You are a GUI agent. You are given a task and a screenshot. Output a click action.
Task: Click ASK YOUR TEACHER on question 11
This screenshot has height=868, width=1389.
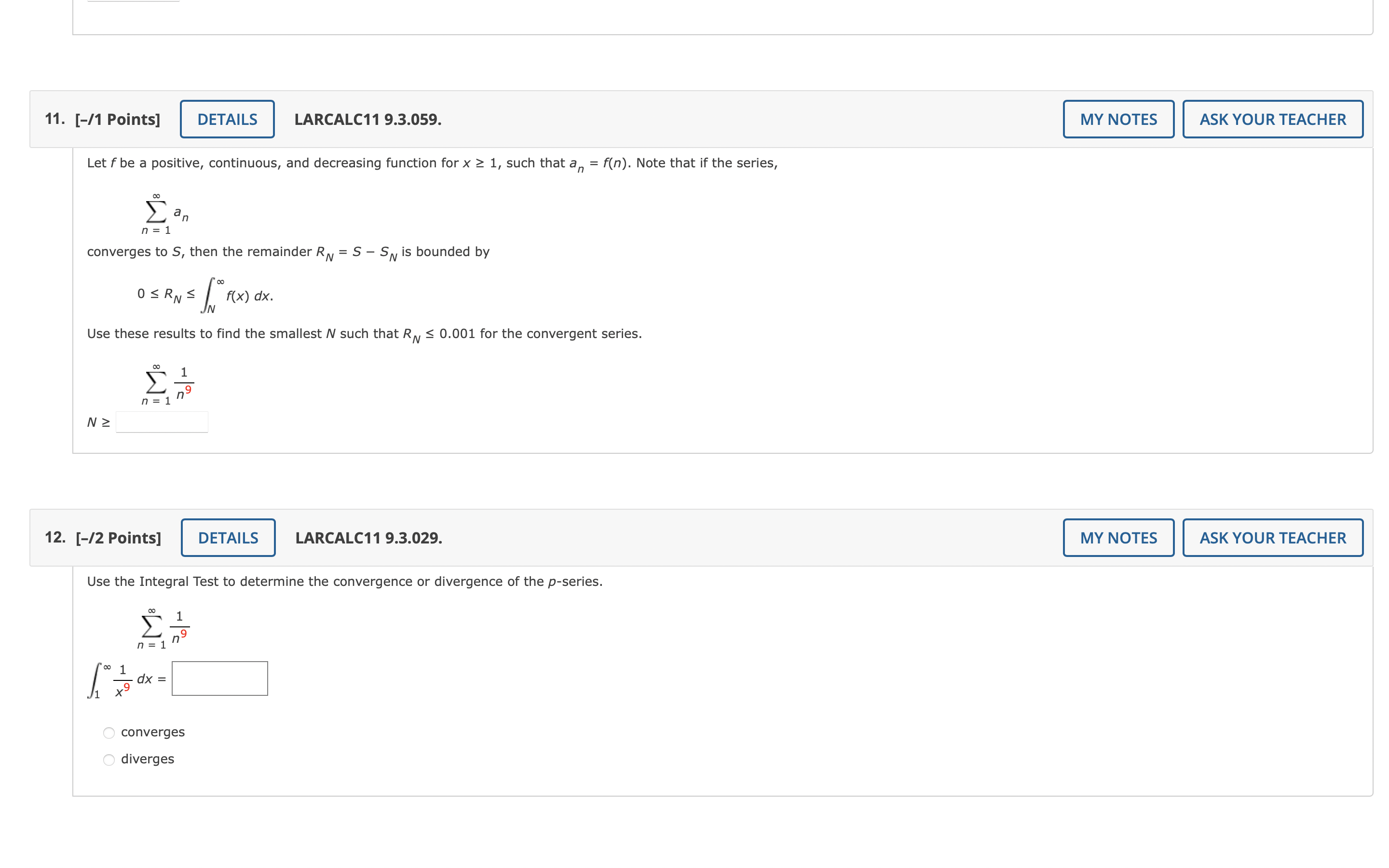1272,120
